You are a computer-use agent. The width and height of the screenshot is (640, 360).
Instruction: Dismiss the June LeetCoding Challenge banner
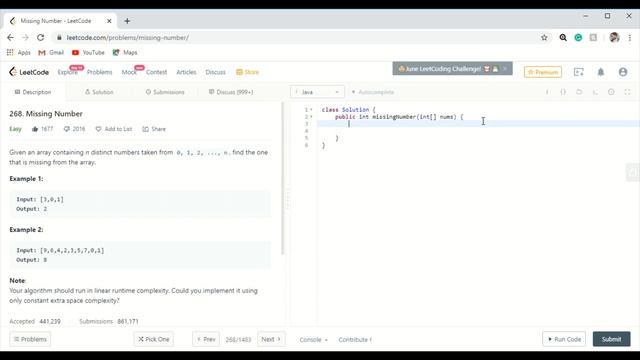(x=505, y=69)
